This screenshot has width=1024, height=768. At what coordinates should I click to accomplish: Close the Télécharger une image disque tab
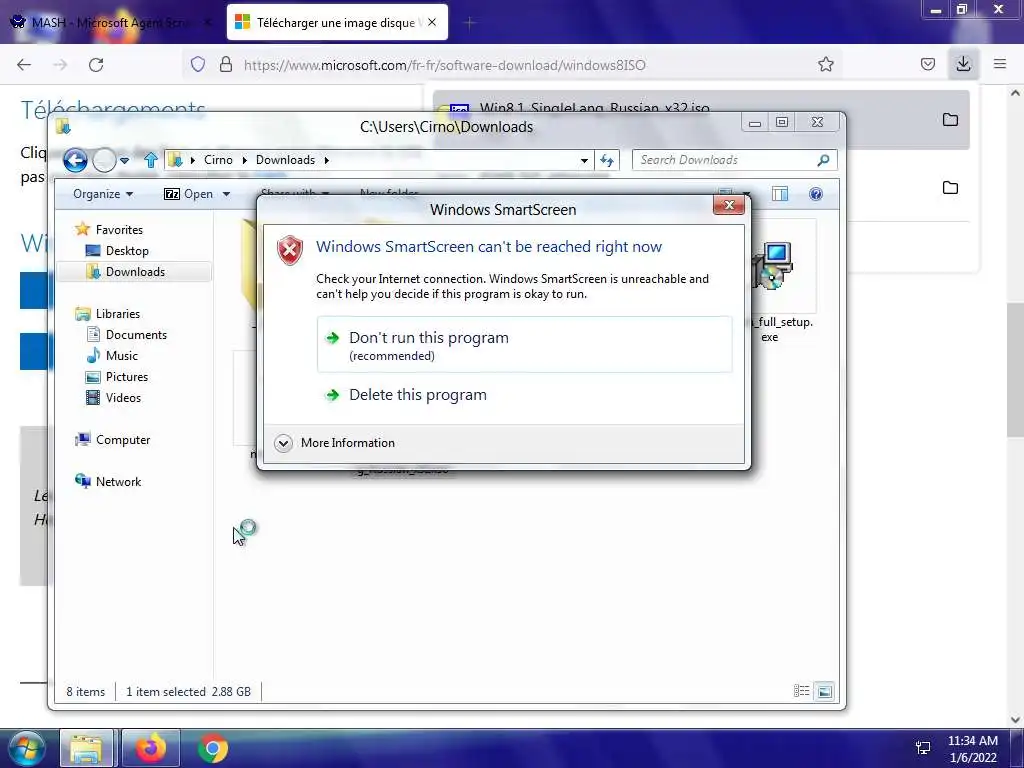(432, 22)
